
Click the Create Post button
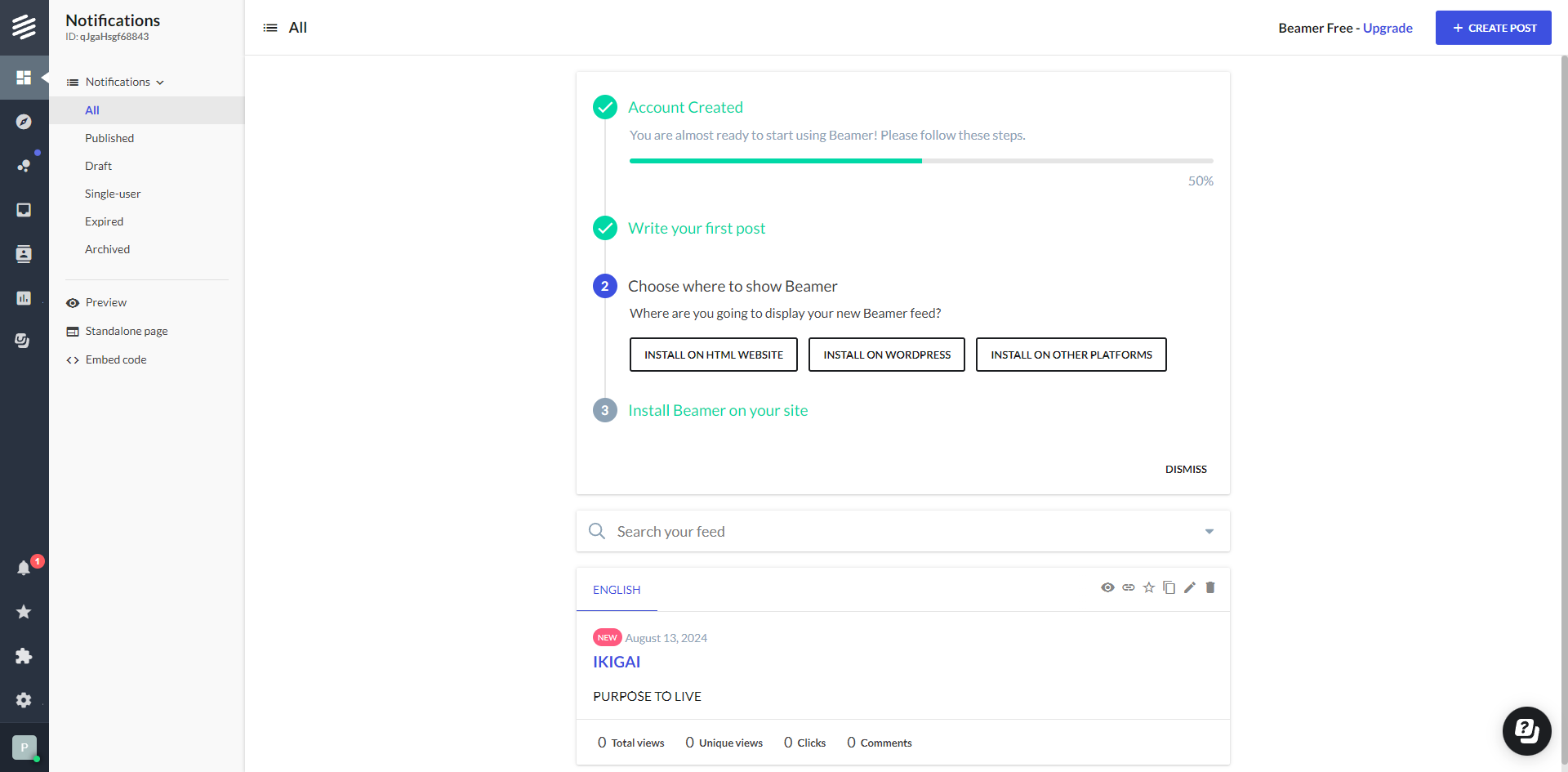[x=1493, y=28]
